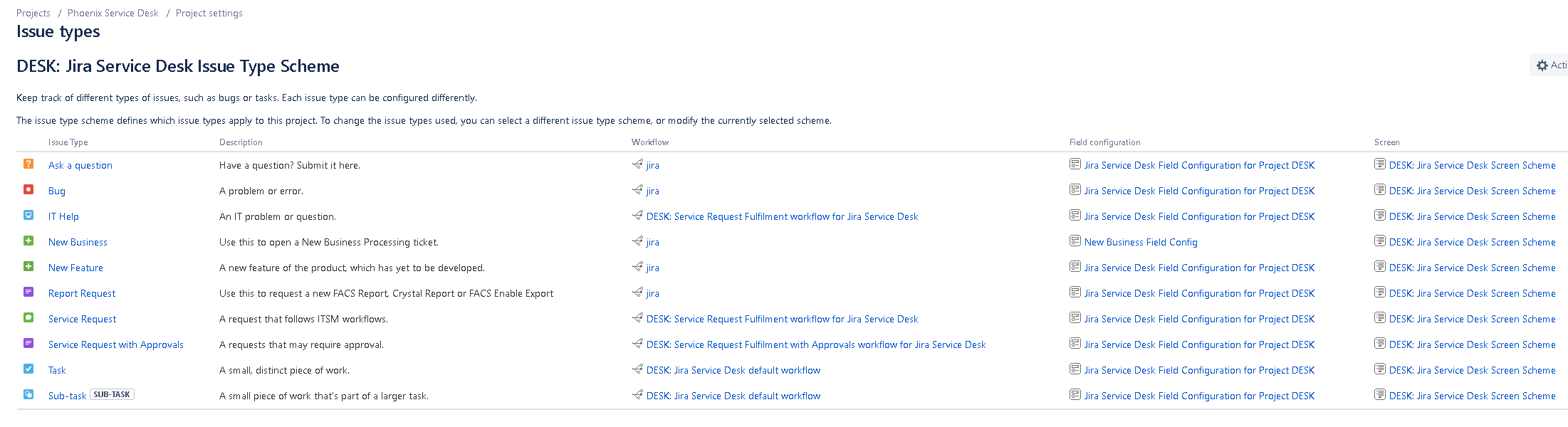
Task: Open the New Feature issue type link
Action: (x=75, y=268)
